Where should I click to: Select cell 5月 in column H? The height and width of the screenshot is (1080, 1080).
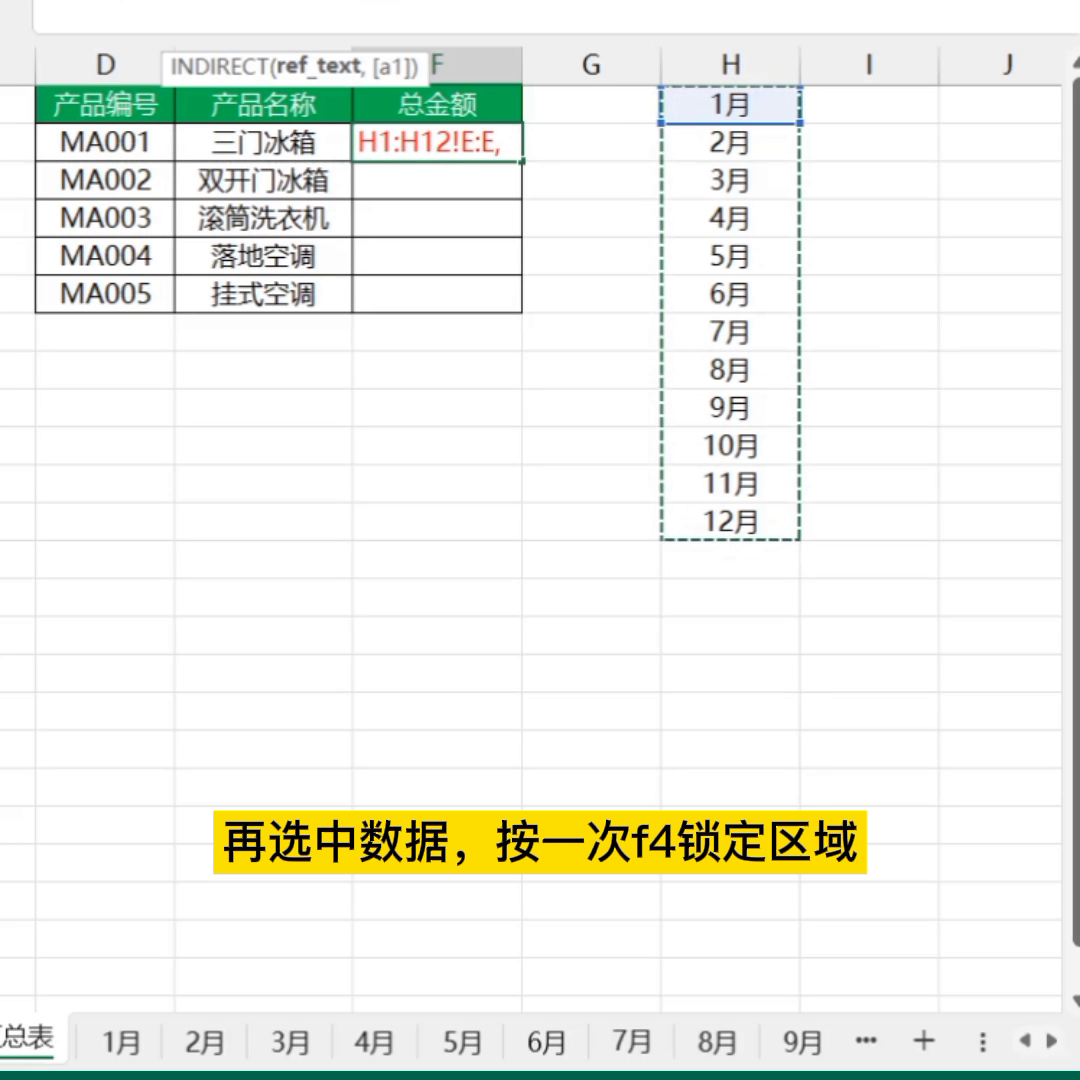[730, 256]
